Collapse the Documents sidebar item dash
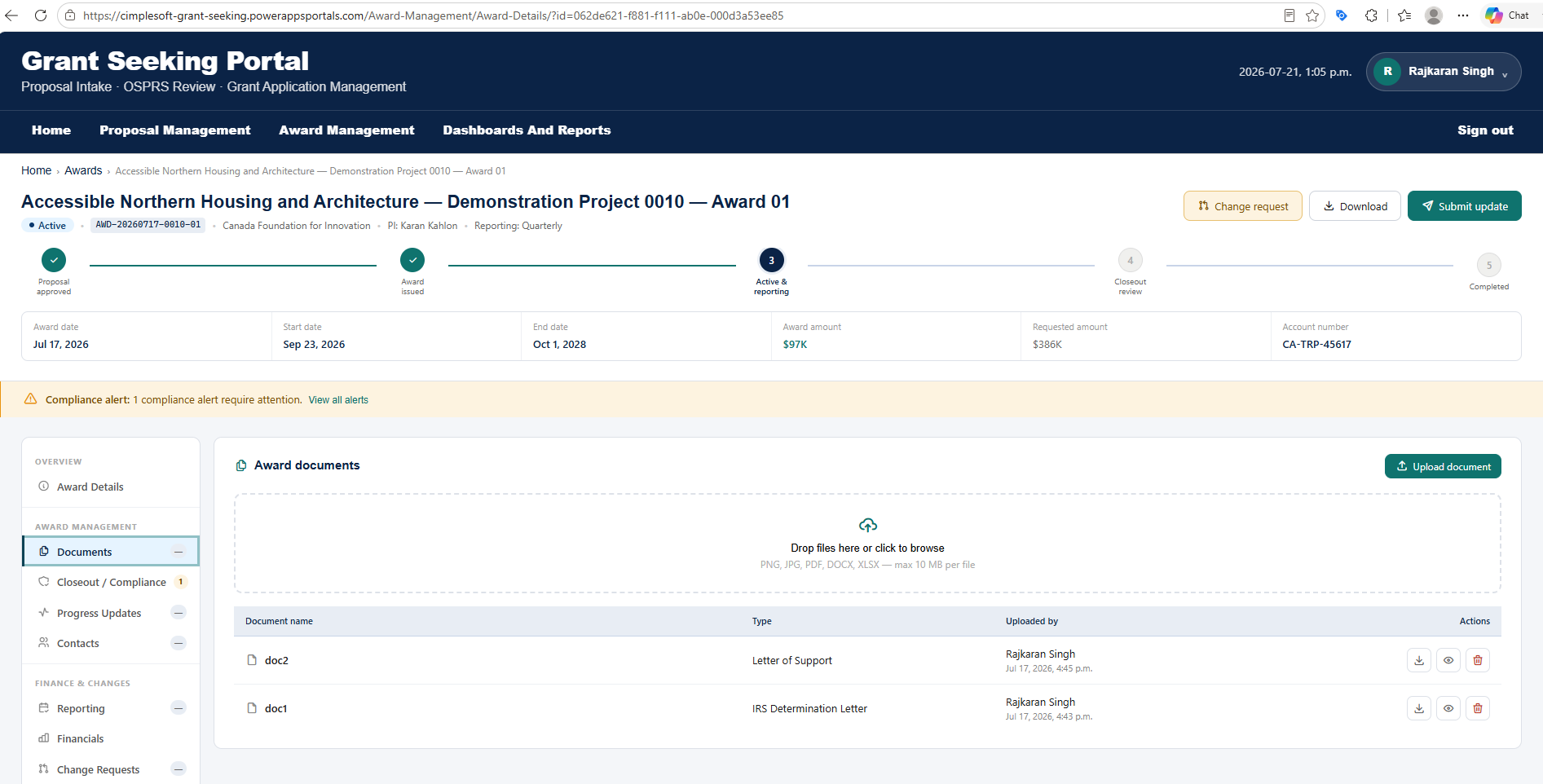Viewport: 1543px width, 784px height. pyautogui.click(x=179, y=552)
